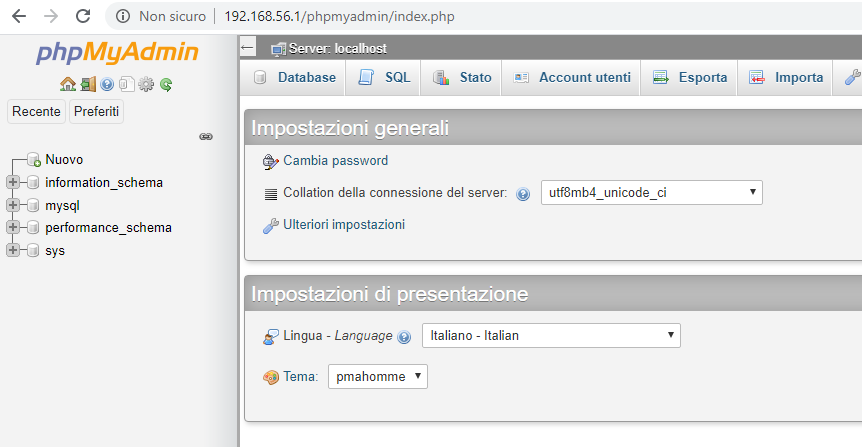Click the Tema label link
862x447 pixels.
pos(300,377)
